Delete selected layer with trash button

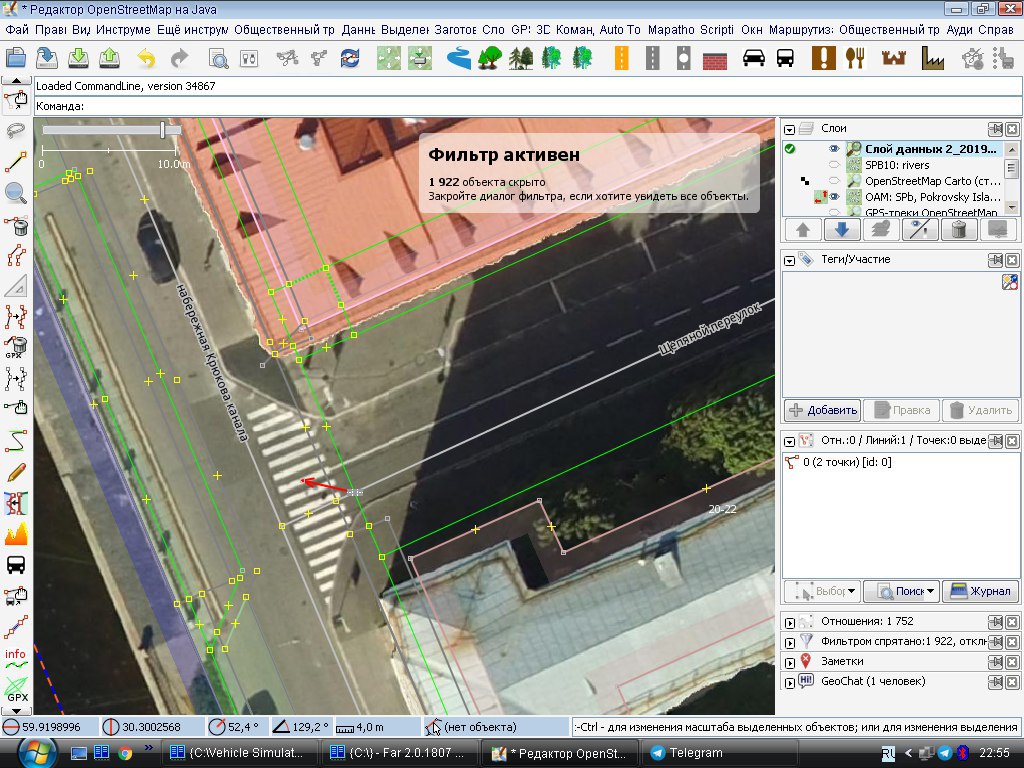(959, 229)
